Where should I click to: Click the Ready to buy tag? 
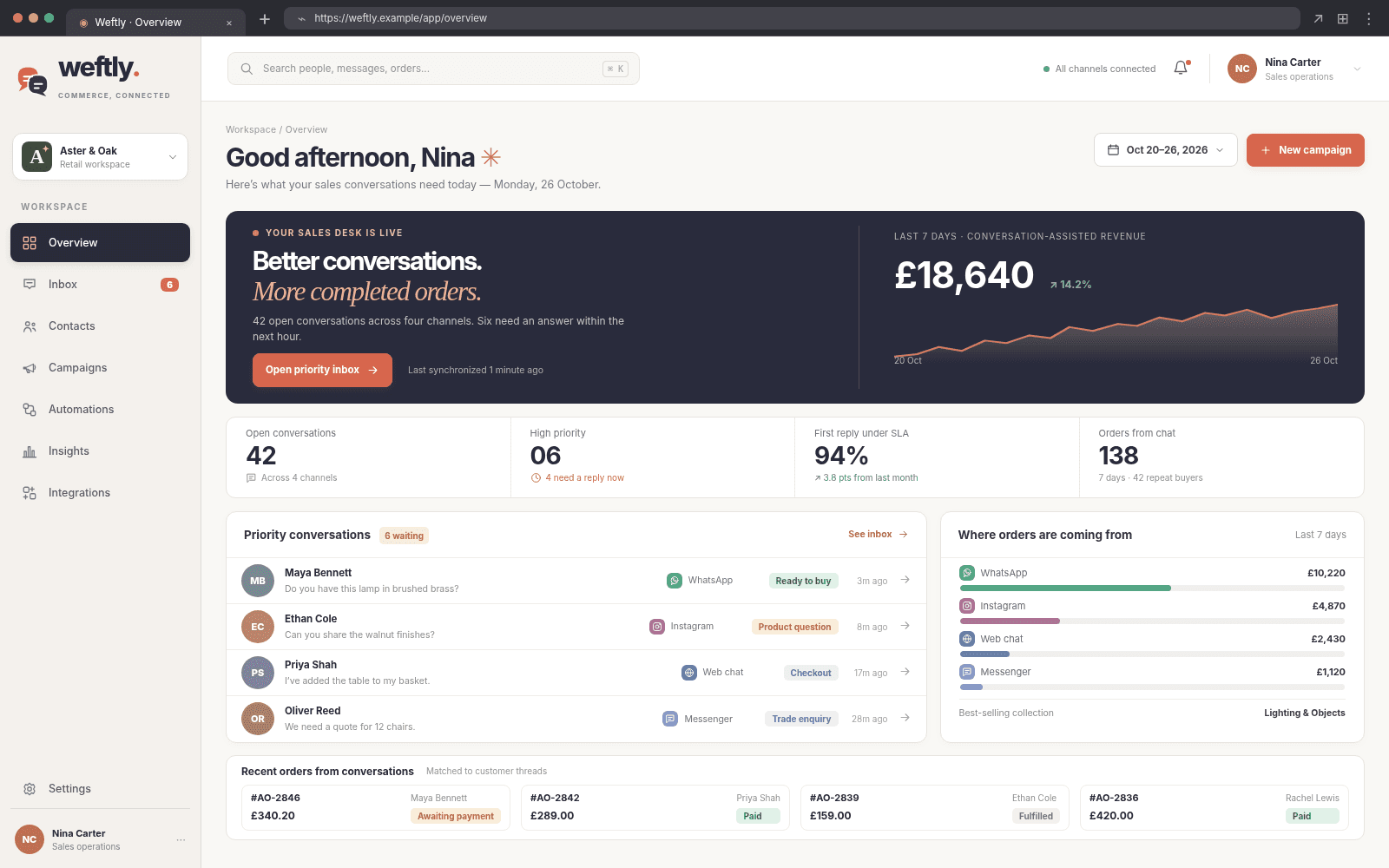coord(803,581)
